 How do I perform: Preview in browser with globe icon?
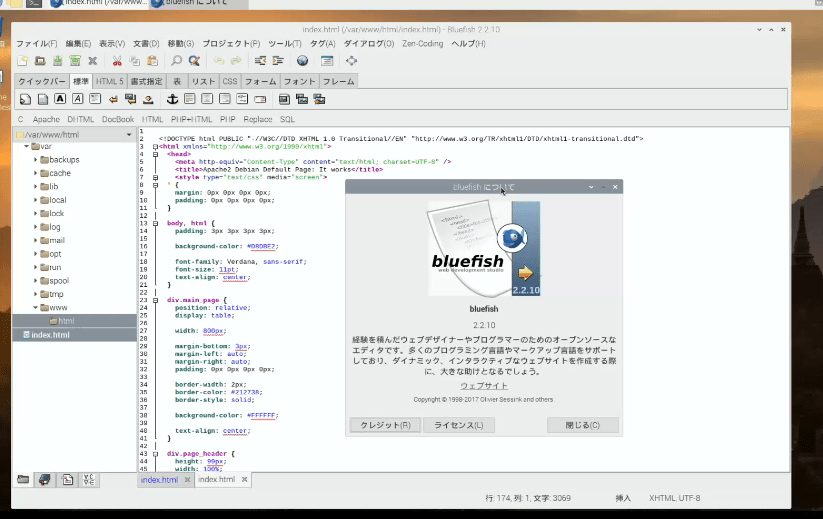[x=302, y=61]
